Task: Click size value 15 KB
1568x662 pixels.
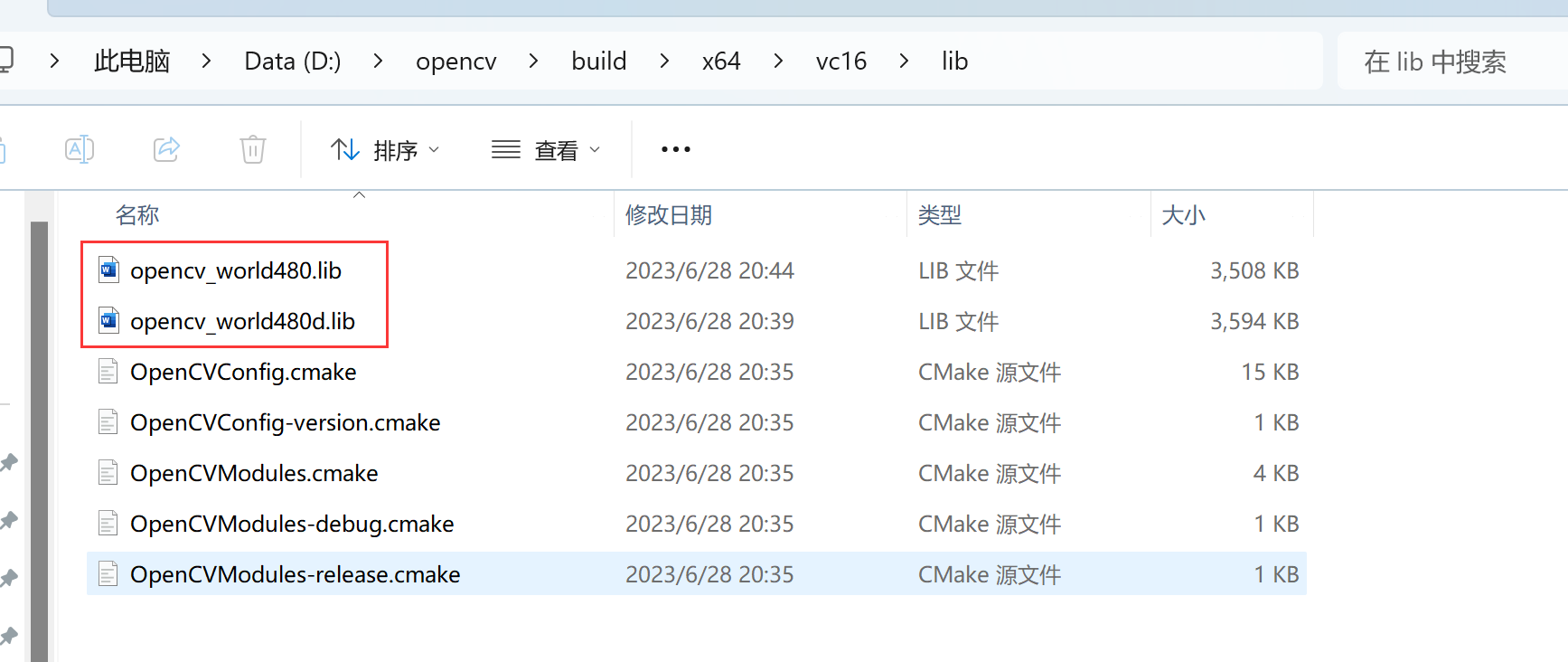Action: (1270, 372)
